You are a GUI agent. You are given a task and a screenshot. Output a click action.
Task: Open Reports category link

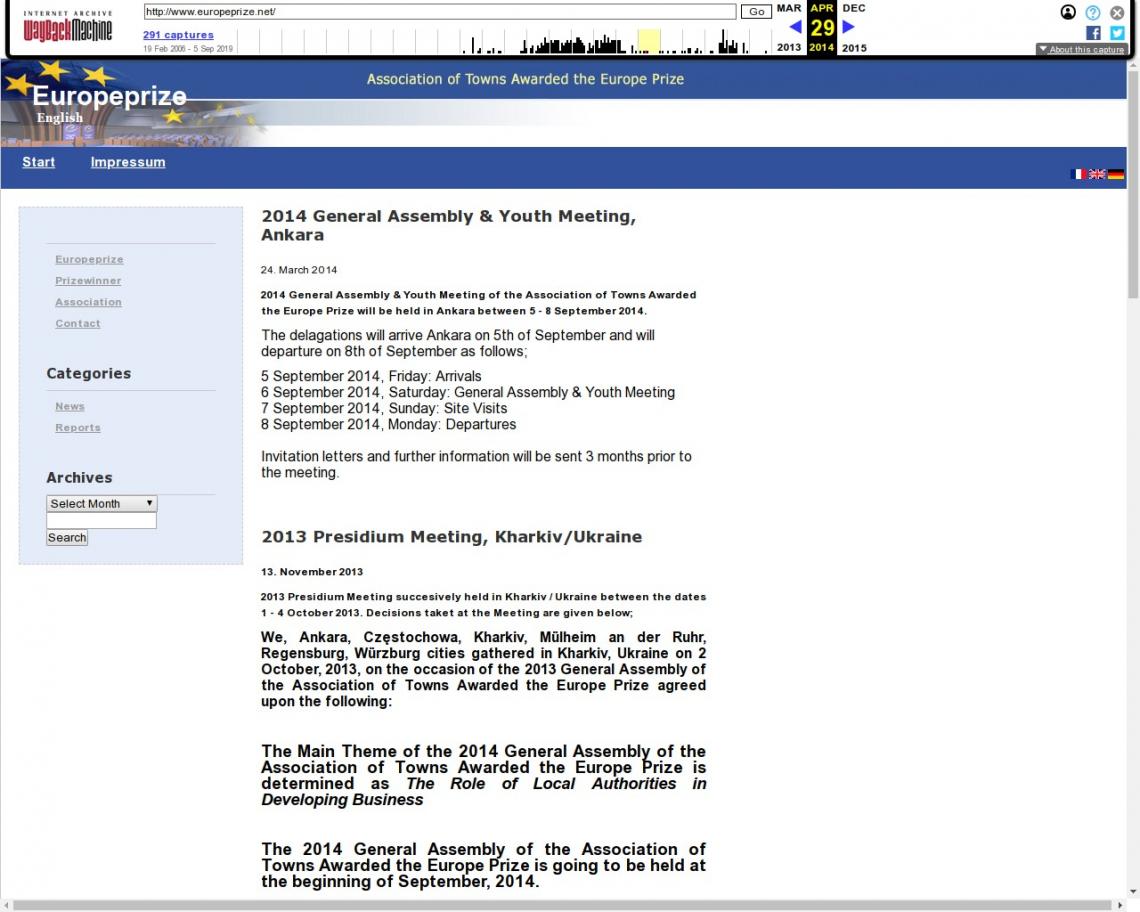(78, 428)
